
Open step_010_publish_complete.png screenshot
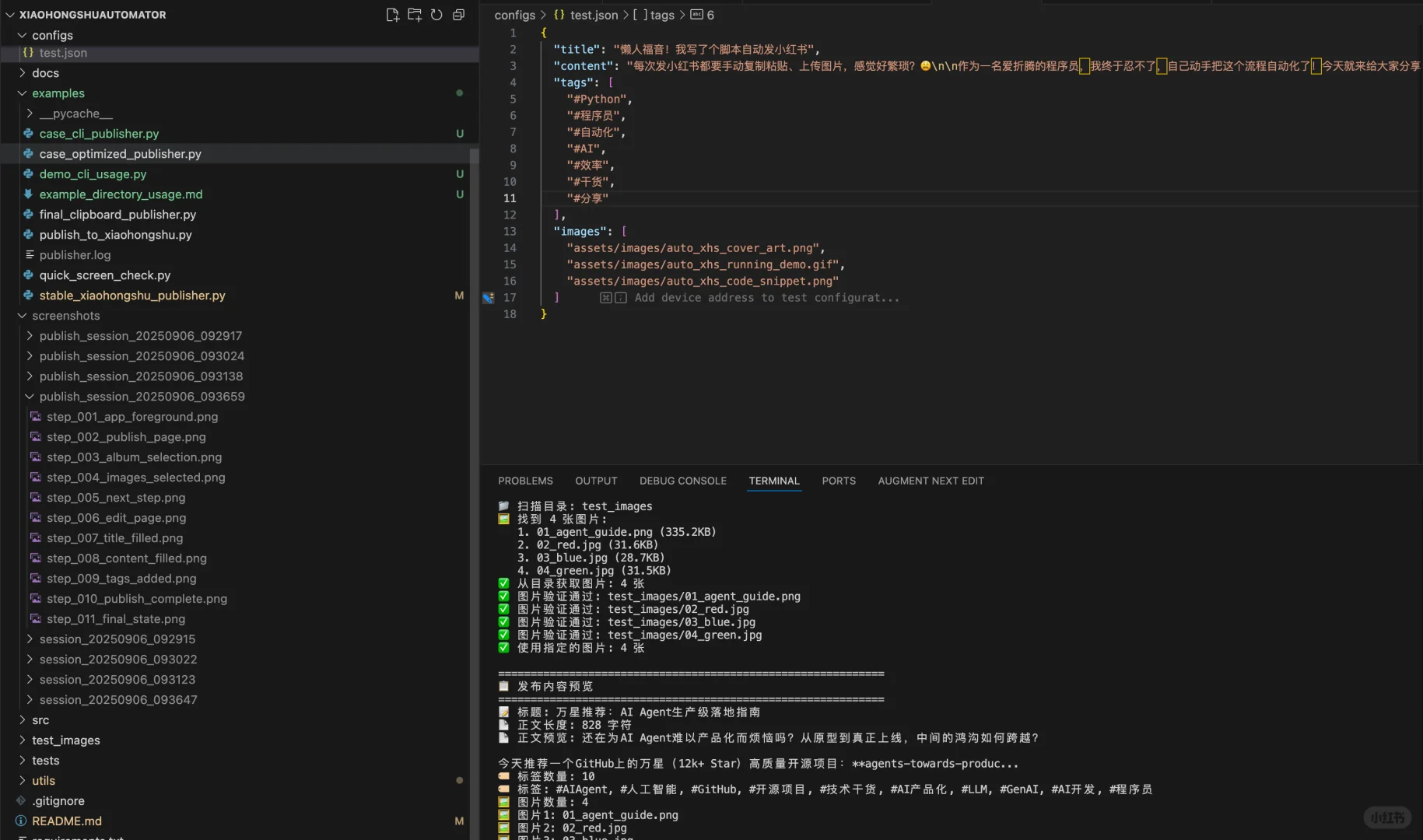pyautogui.click(x=137, y=599)
